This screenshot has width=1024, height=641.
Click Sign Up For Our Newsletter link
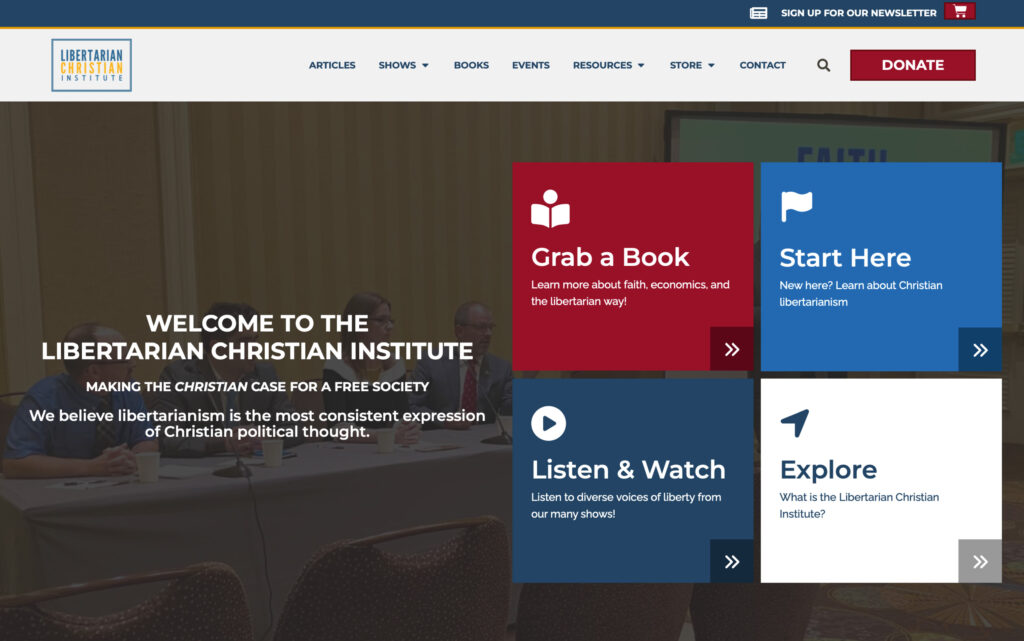[858, 13]
